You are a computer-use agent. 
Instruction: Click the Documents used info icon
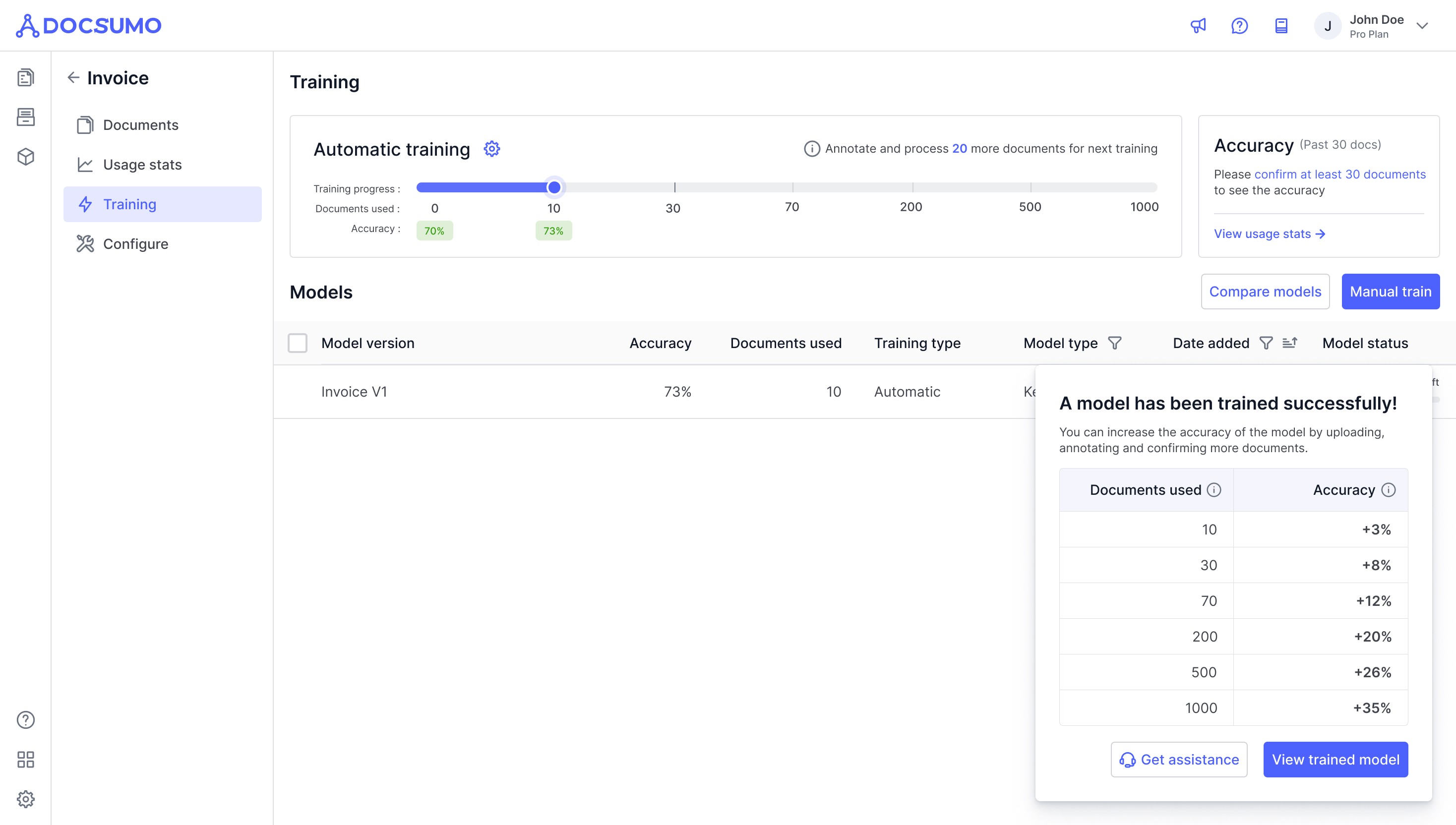click(1213, 489)
